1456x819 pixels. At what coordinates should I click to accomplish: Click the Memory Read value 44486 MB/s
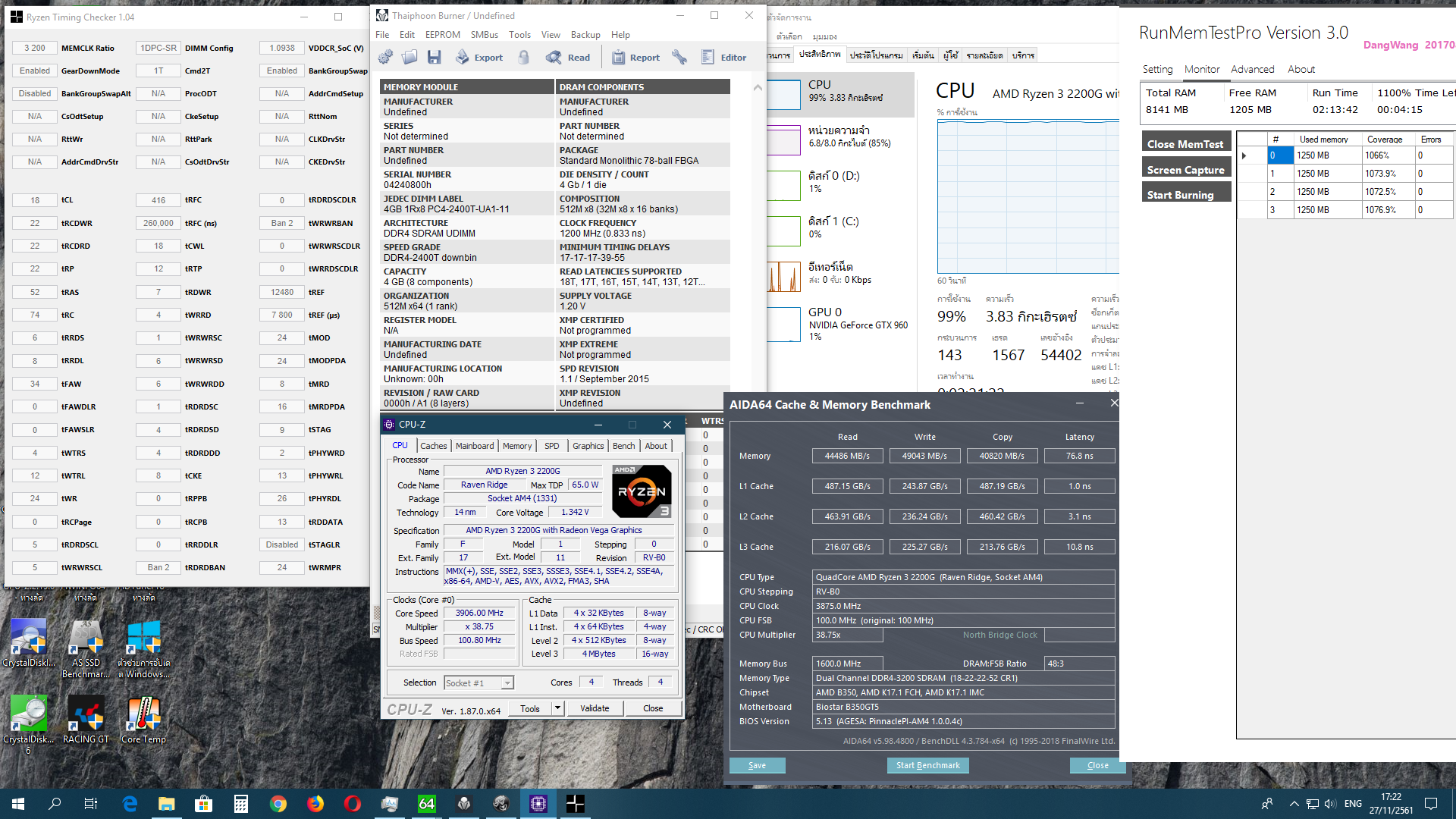pyautogui.click(x=847, y=456)
